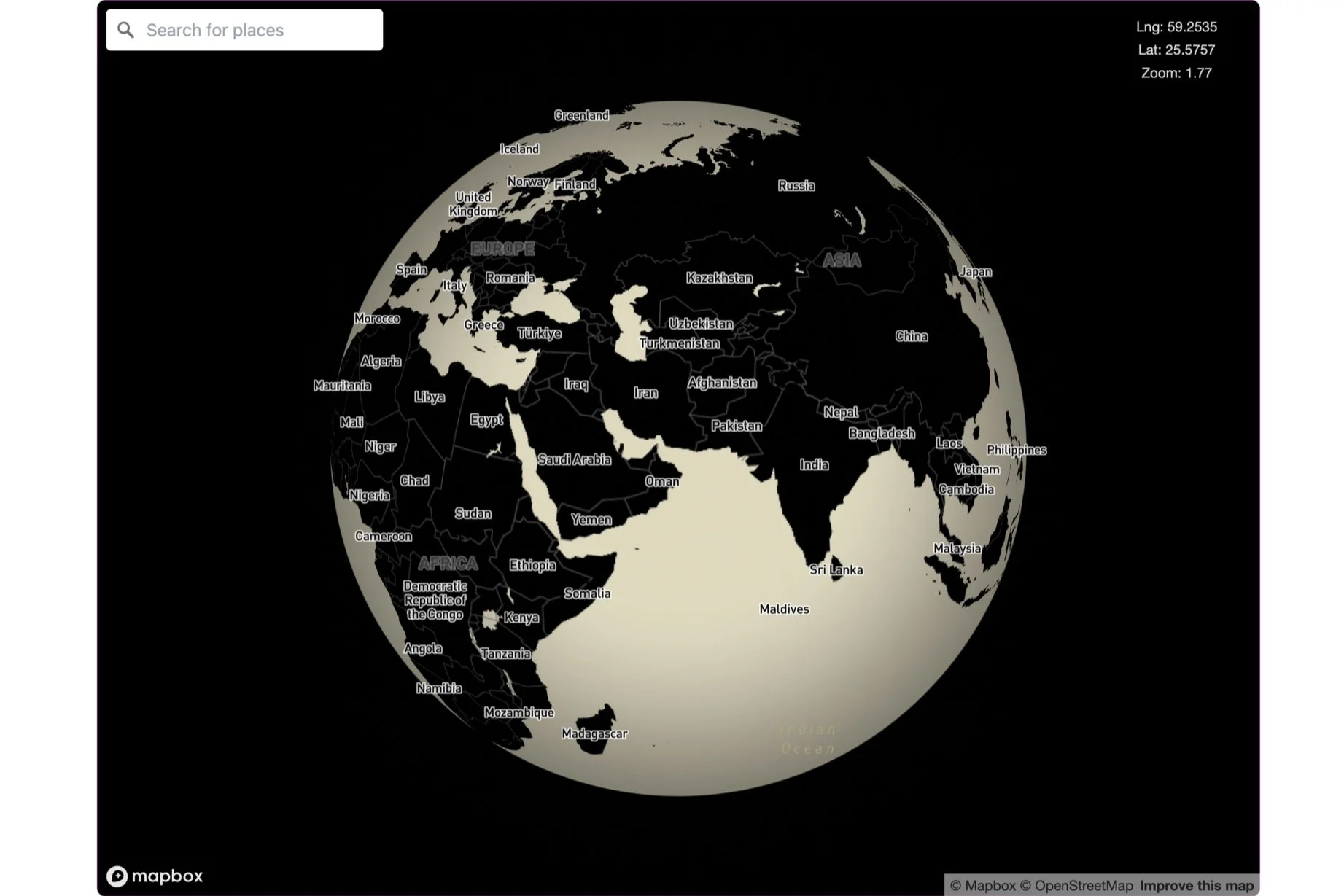The image size is (1344, 896).
Task: Click the Kenya label
Action: point(521,618)
